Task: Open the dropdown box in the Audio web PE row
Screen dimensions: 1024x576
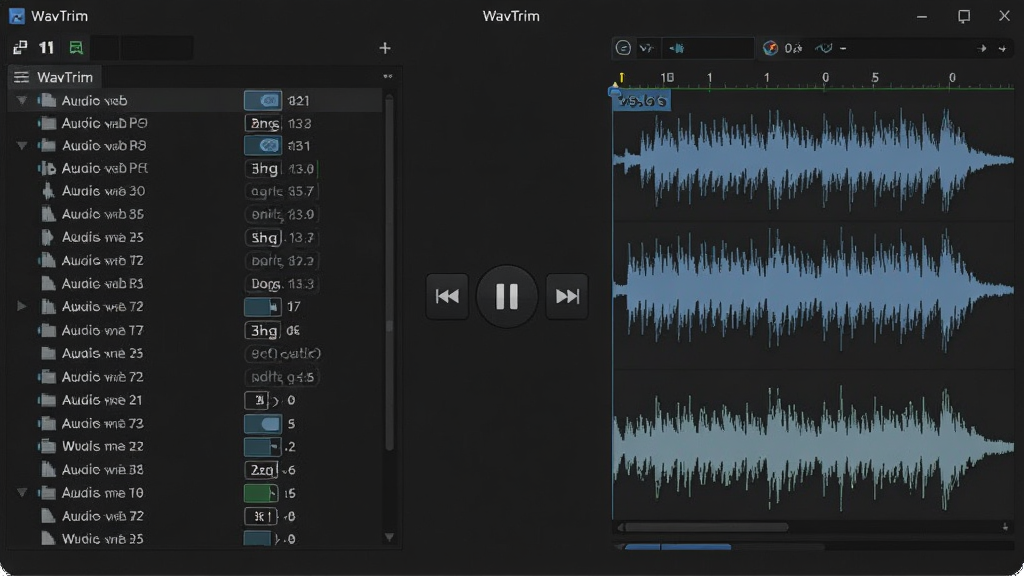Action: point(263,168)
